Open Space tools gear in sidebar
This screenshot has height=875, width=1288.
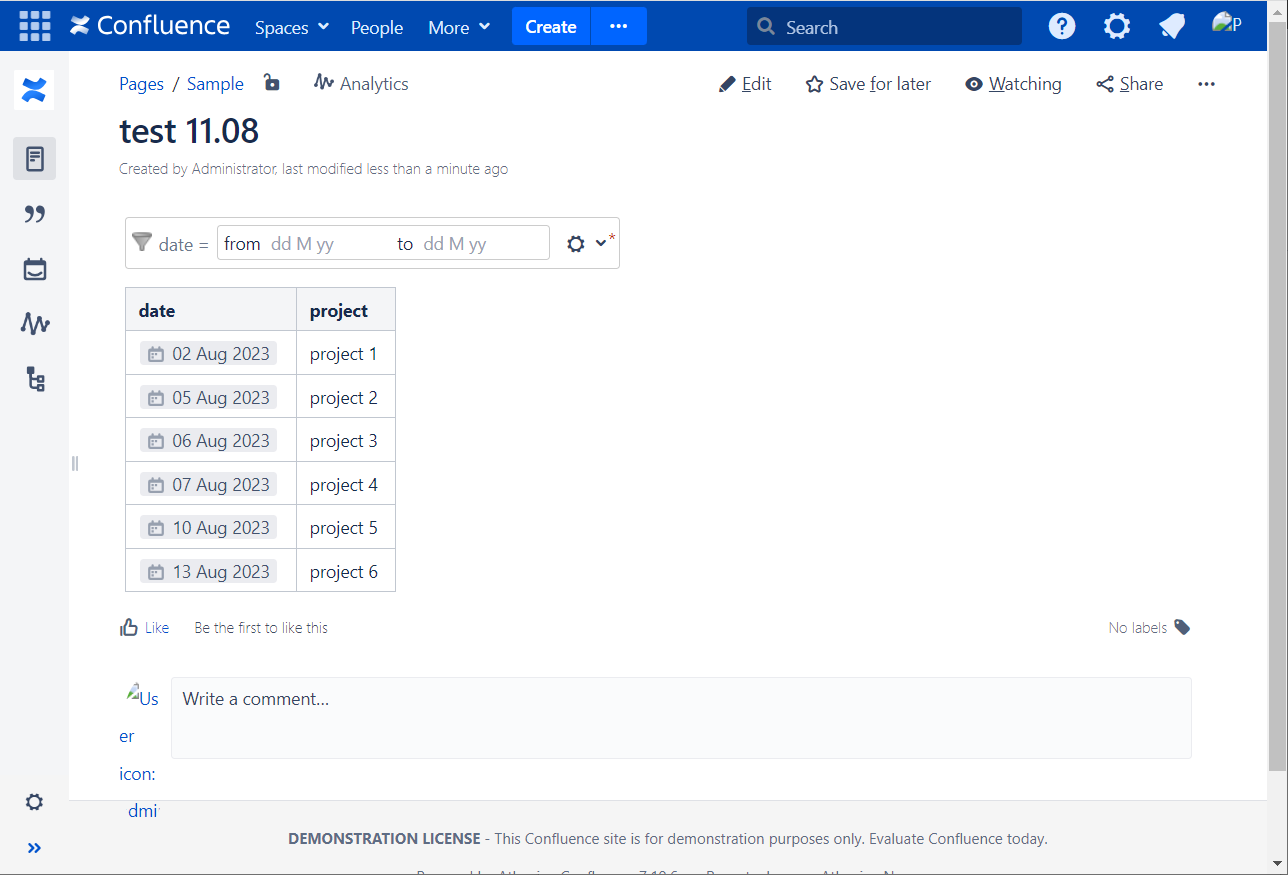coord(34,802)
